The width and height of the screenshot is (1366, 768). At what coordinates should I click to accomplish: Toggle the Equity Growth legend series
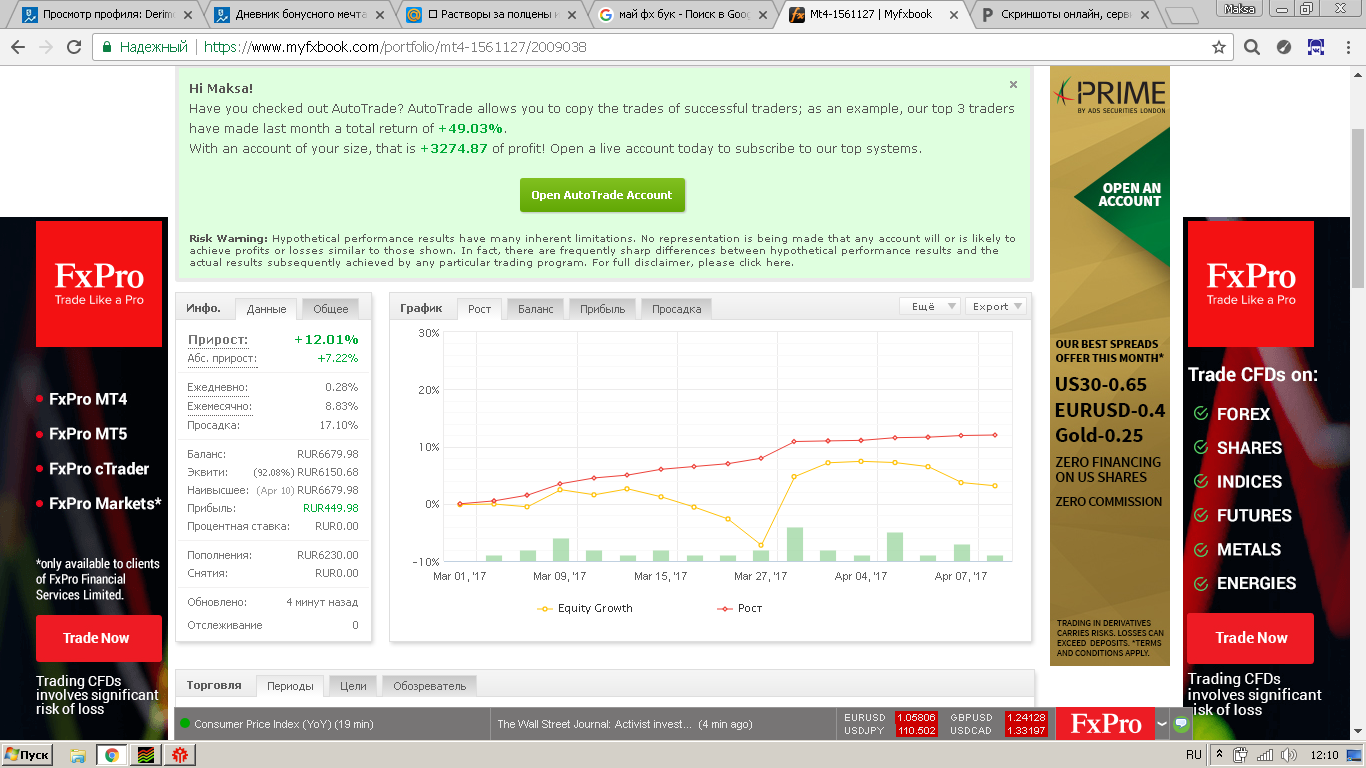[x=585, y=608]
